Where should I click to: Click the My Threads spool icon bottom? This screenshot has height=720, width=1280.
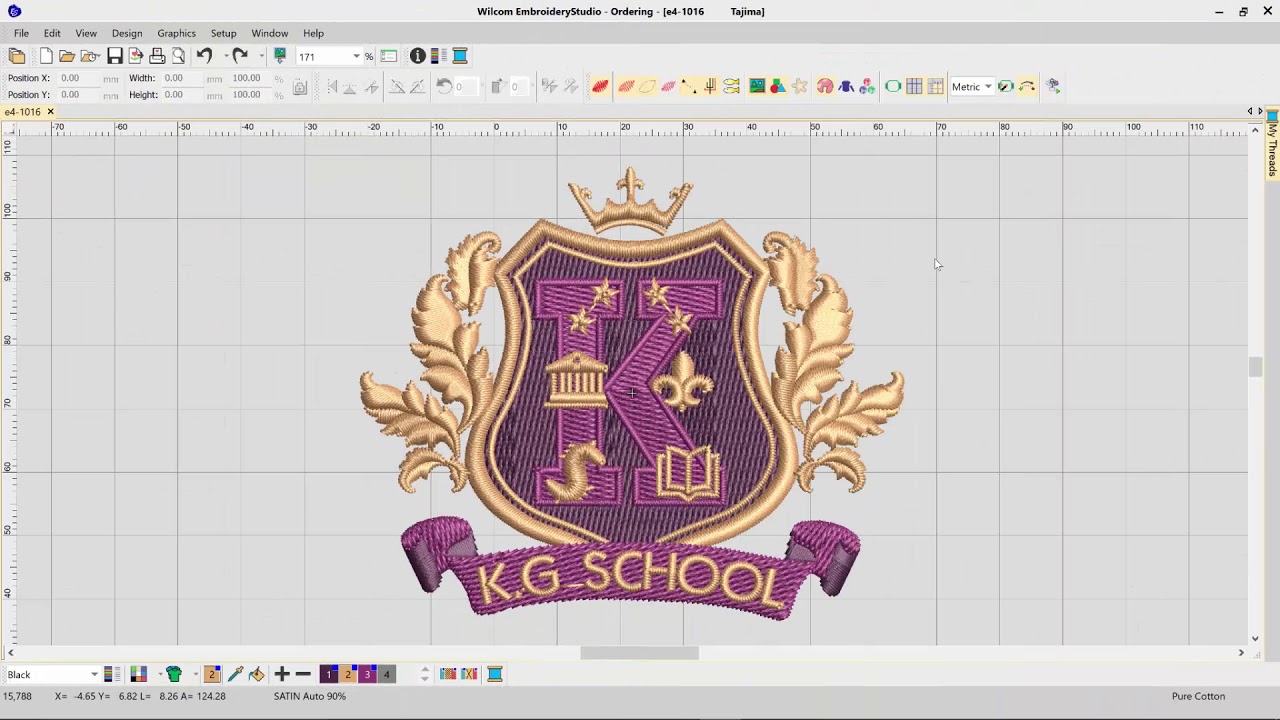[494, 674]
